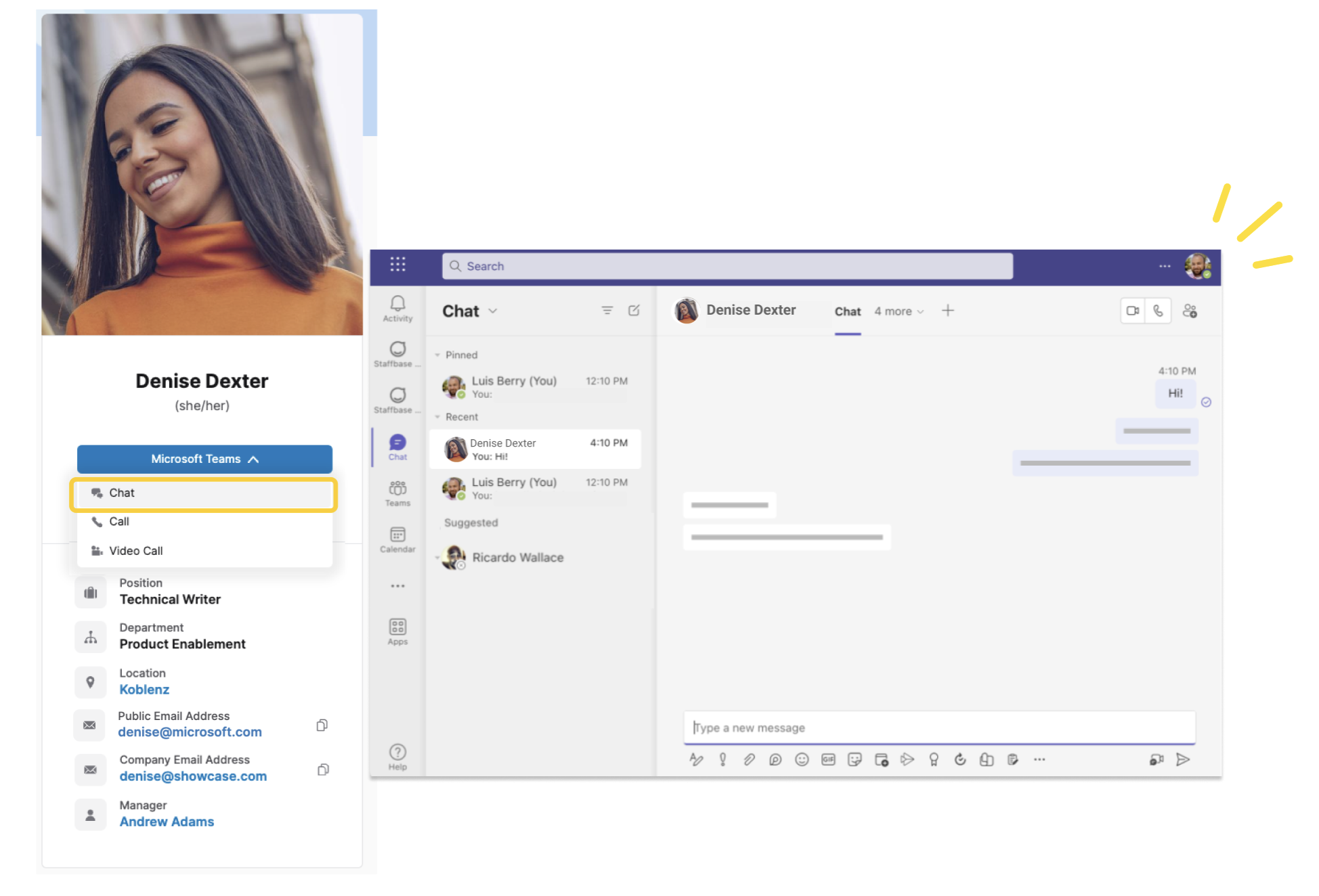Copy the public email address
Screen dimensions: 1319x896
coord(322,725)
